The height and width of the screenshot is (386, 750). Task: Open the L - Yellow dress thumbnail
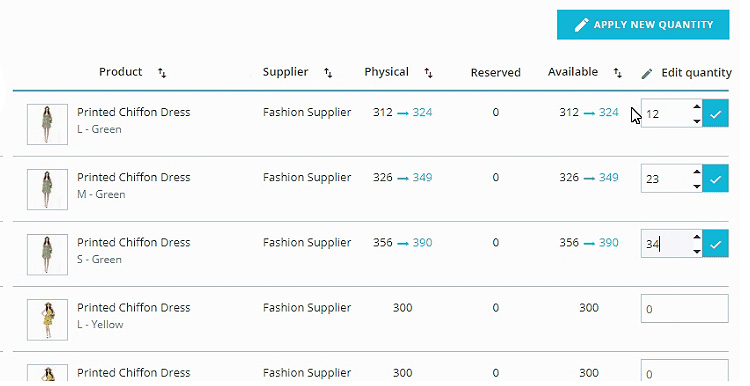[47, 320]
